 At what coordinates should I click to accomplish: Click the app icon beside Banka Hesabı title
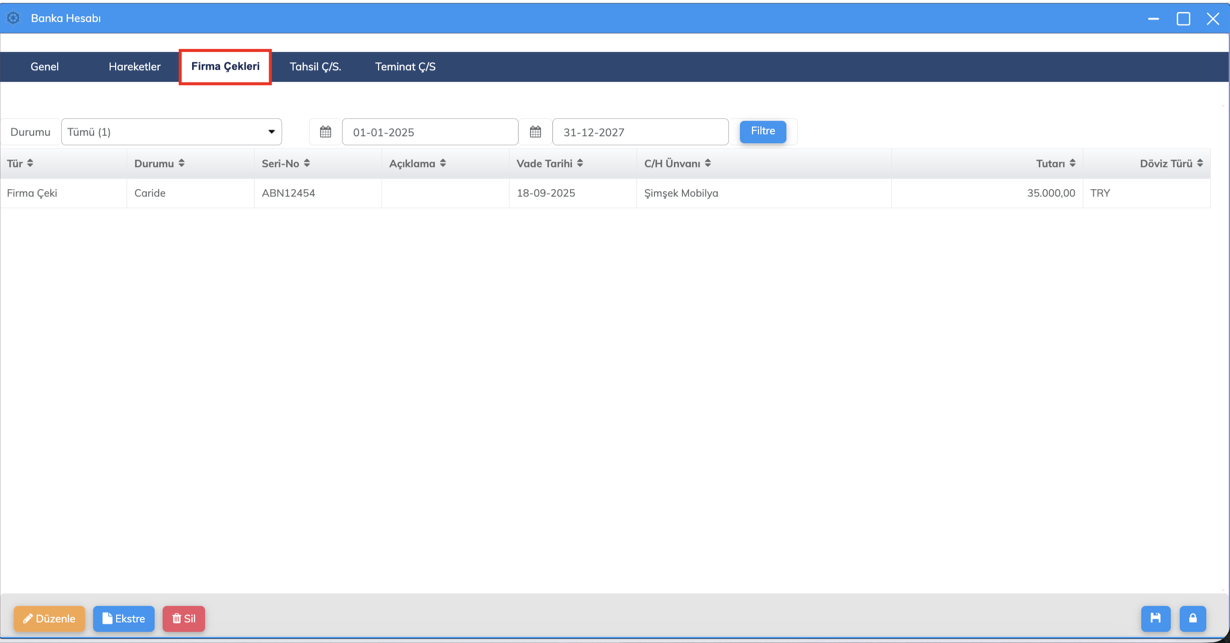(x=13, y=18)
